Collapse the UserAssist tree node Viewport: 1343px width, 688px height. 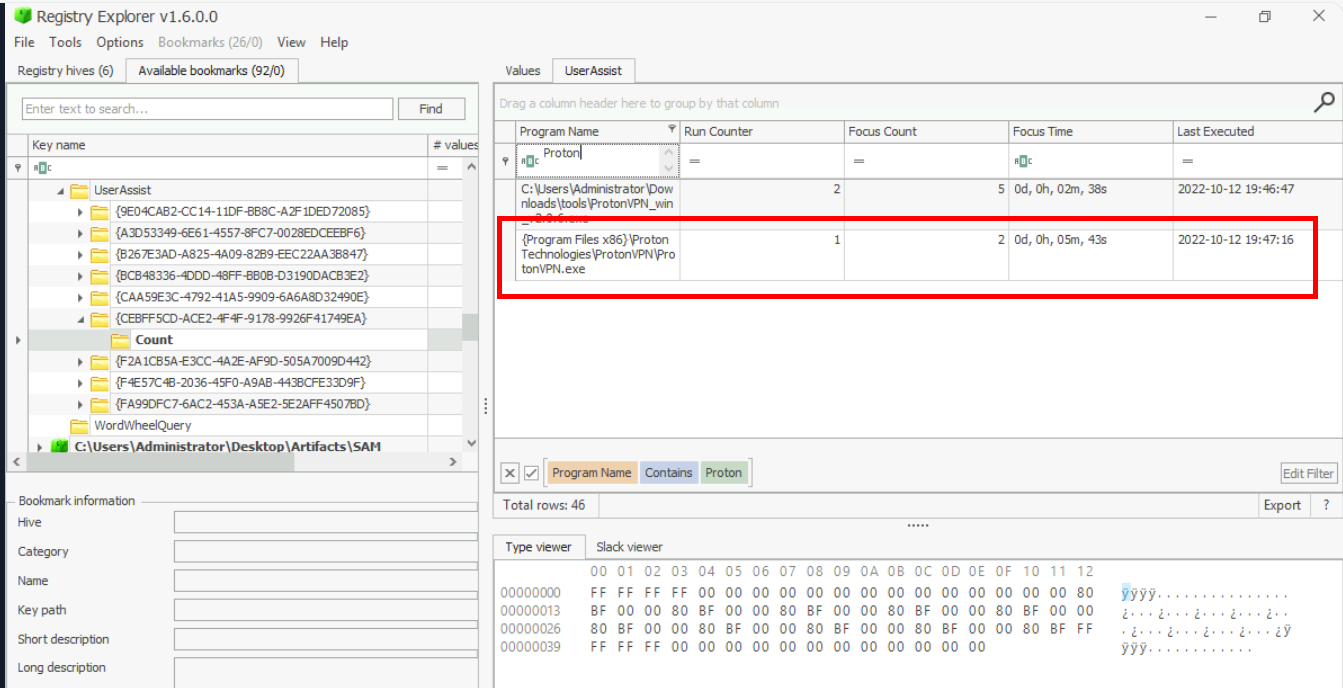60,190
